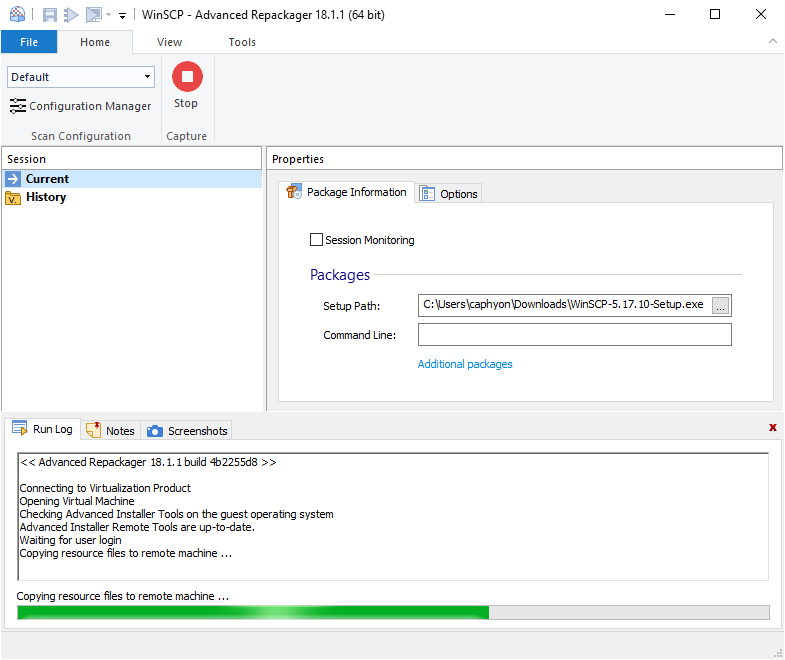Click the arrow icon beside Current

tap(13, 179)
